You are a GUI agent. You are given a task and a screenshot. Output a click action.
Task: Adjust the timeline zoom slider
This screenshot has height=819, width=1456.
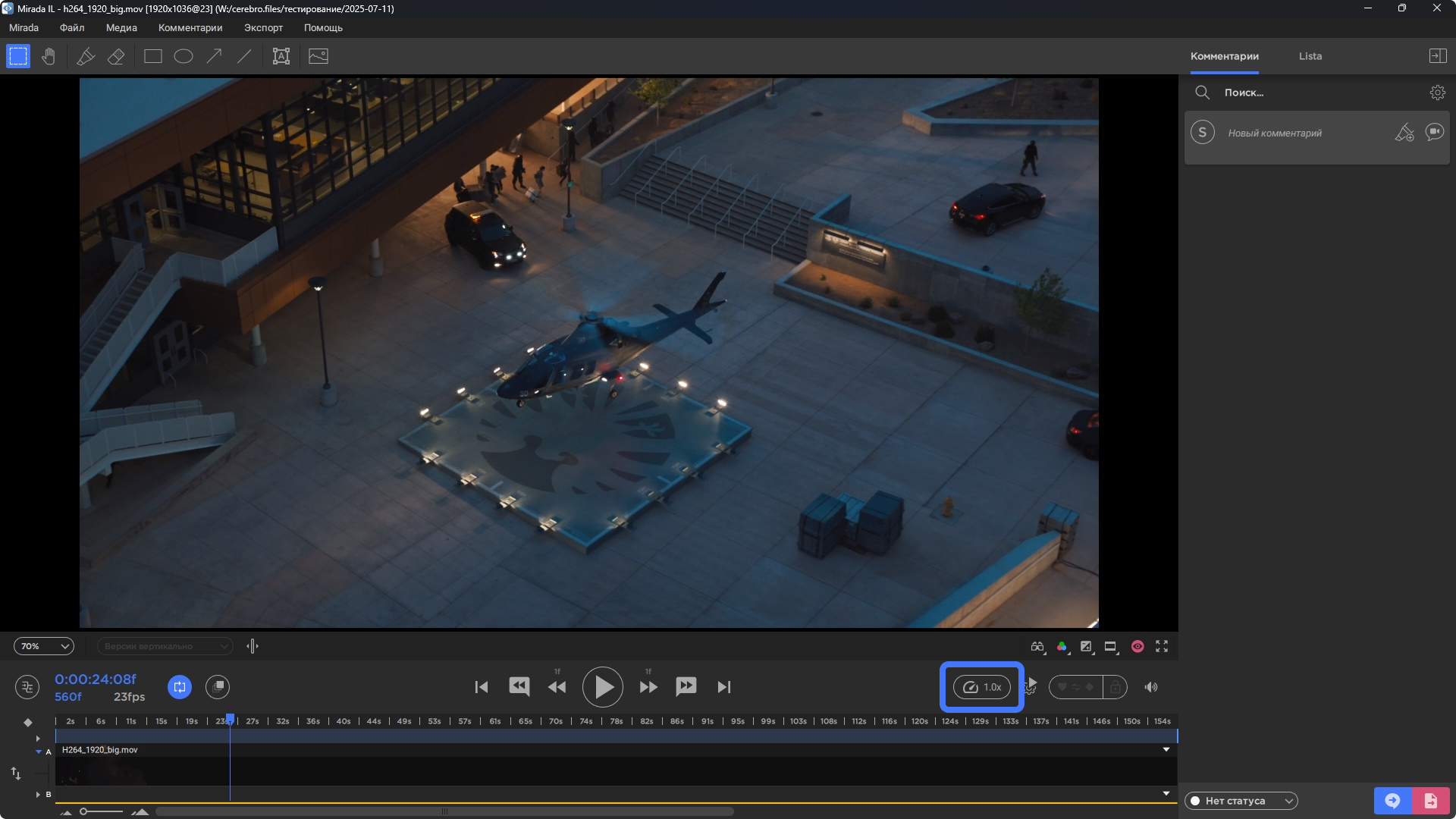[x=84, y=811]
